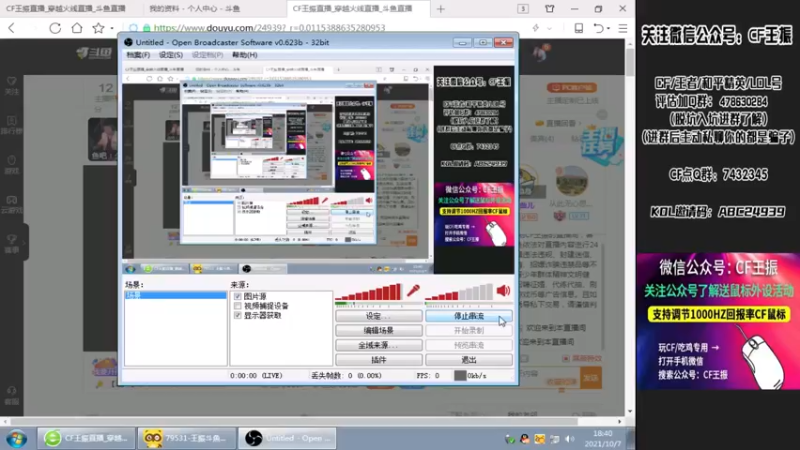Expand the dropdown beside lightning icon
The height and width of the screenshot is (450, 800).
tap(549, 29)
